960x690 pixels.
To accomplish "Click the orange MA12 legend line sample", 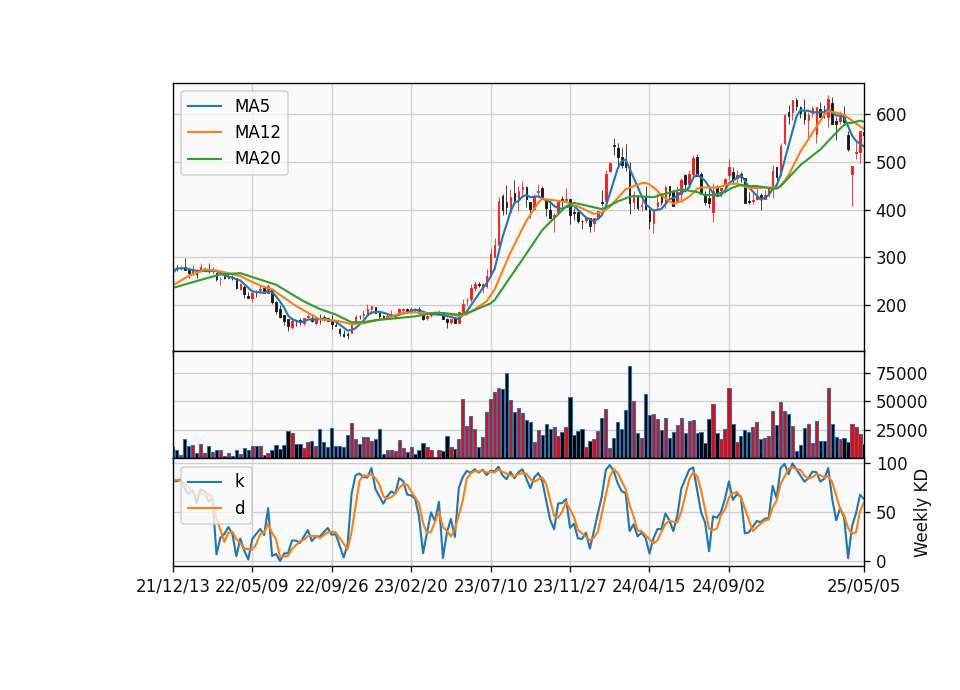I will 204,132.
